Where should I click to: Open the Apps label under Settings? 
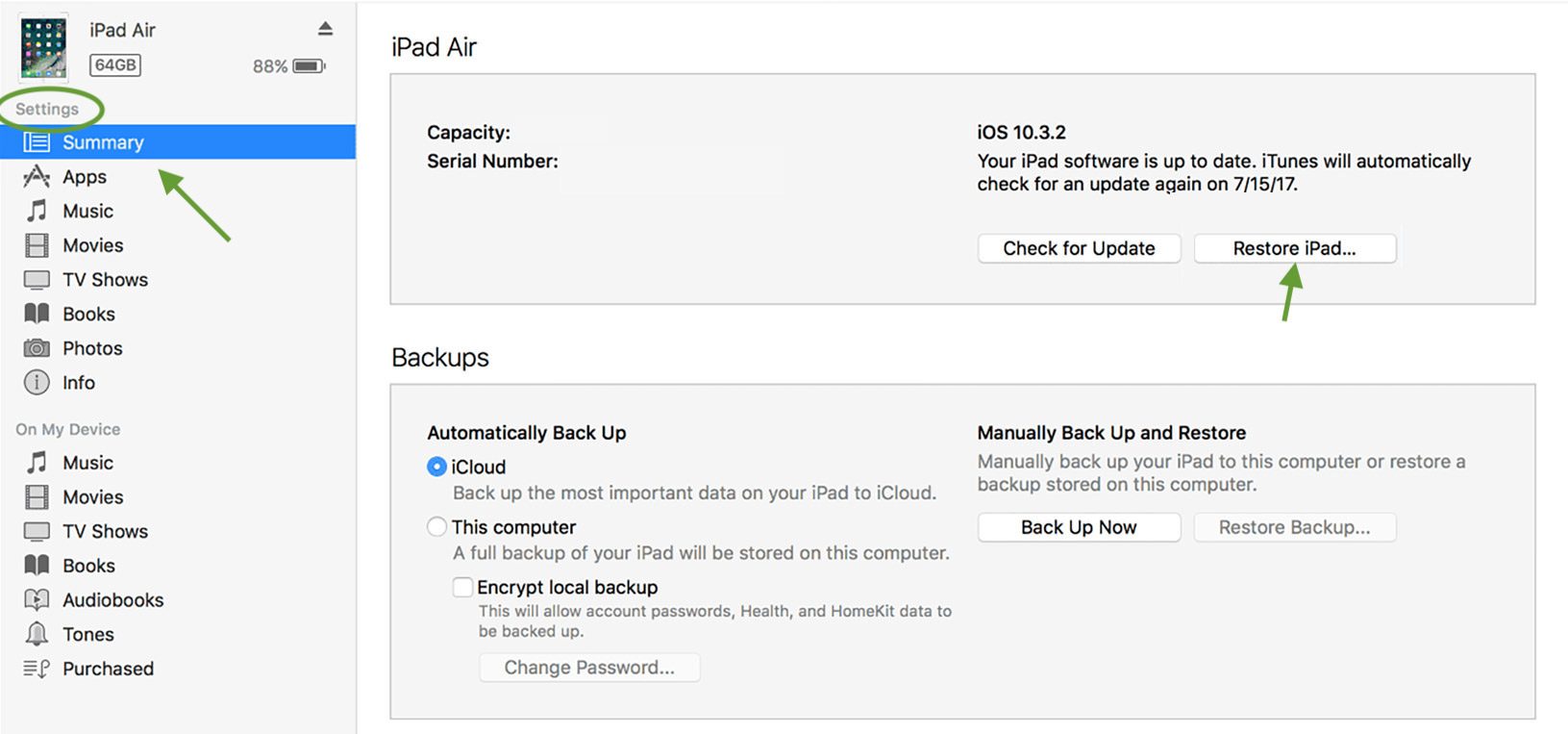click(x=85, y=177)
